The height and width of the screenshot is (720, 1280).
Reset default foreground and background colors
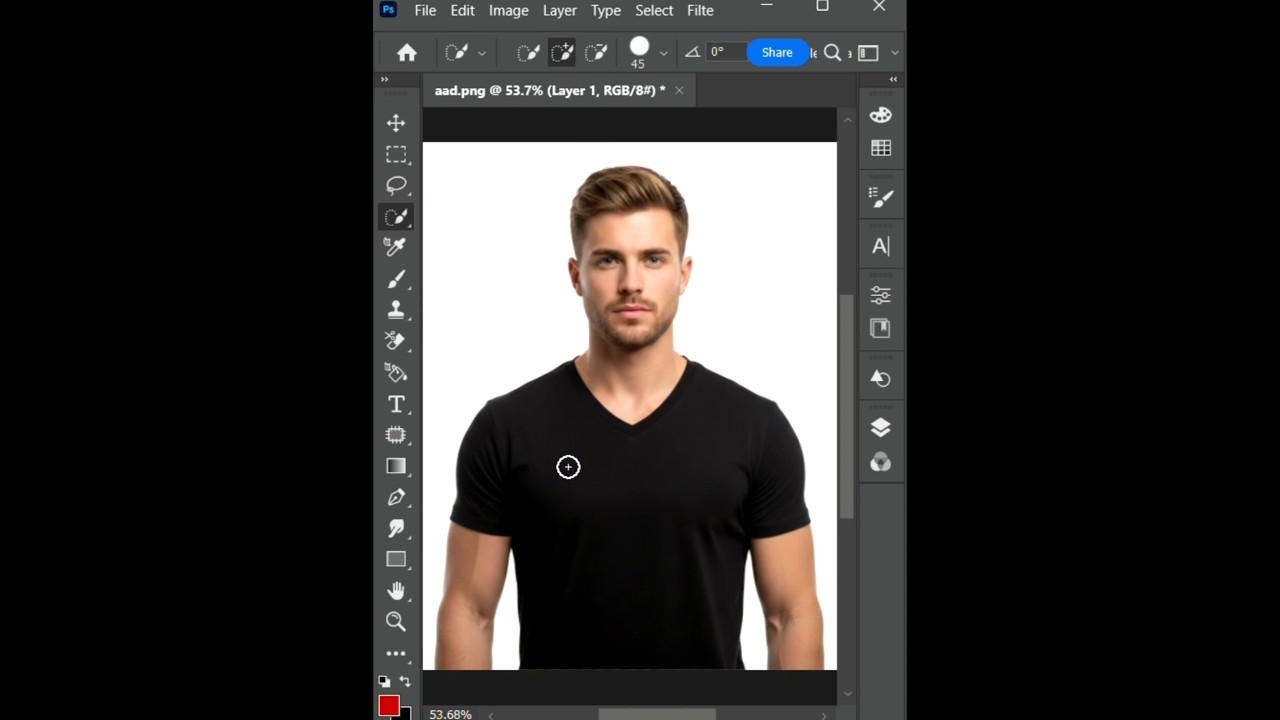384,682
